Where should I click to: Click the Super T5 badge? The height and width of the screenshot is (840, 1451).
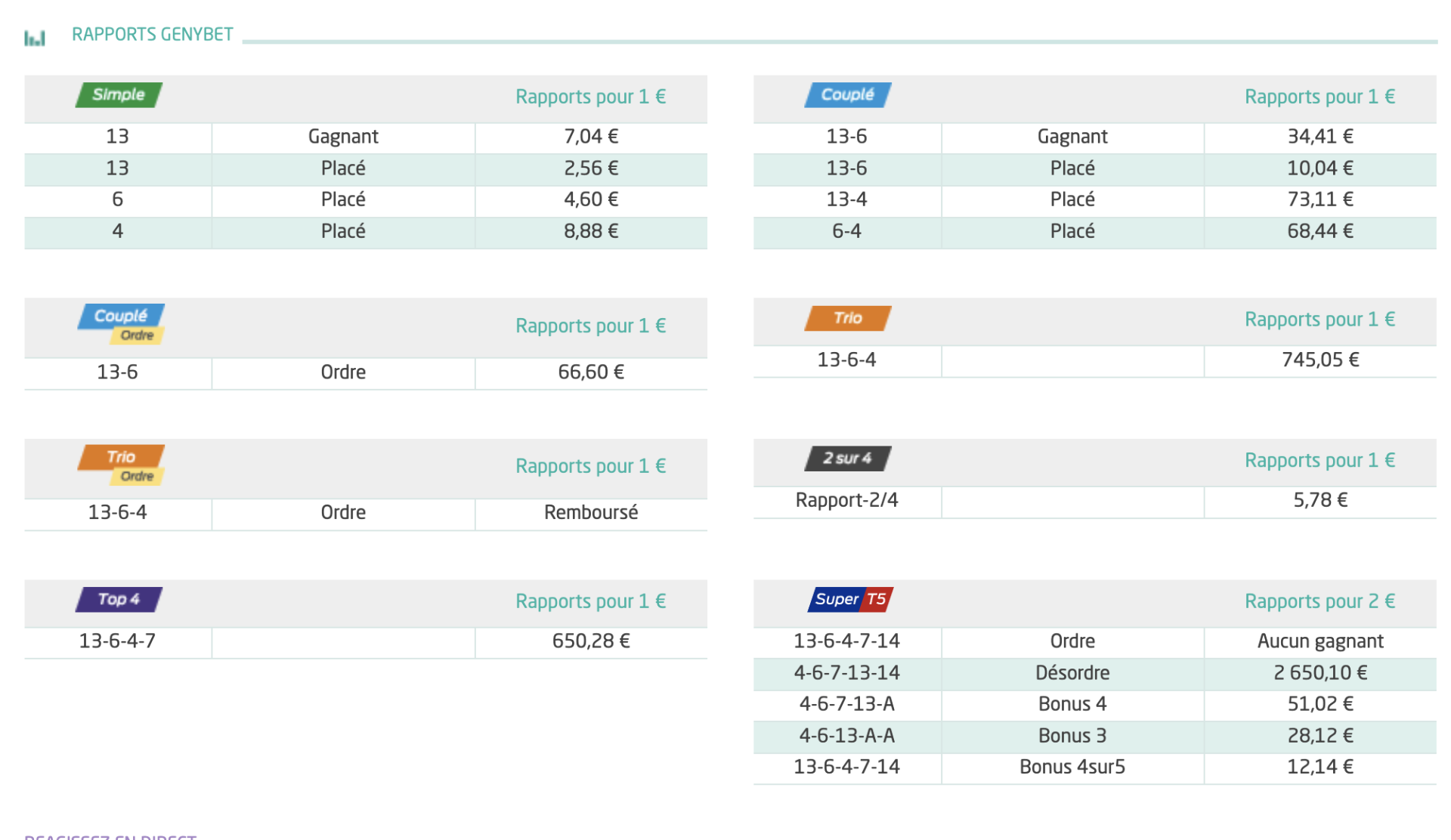(x=850, y=599)
